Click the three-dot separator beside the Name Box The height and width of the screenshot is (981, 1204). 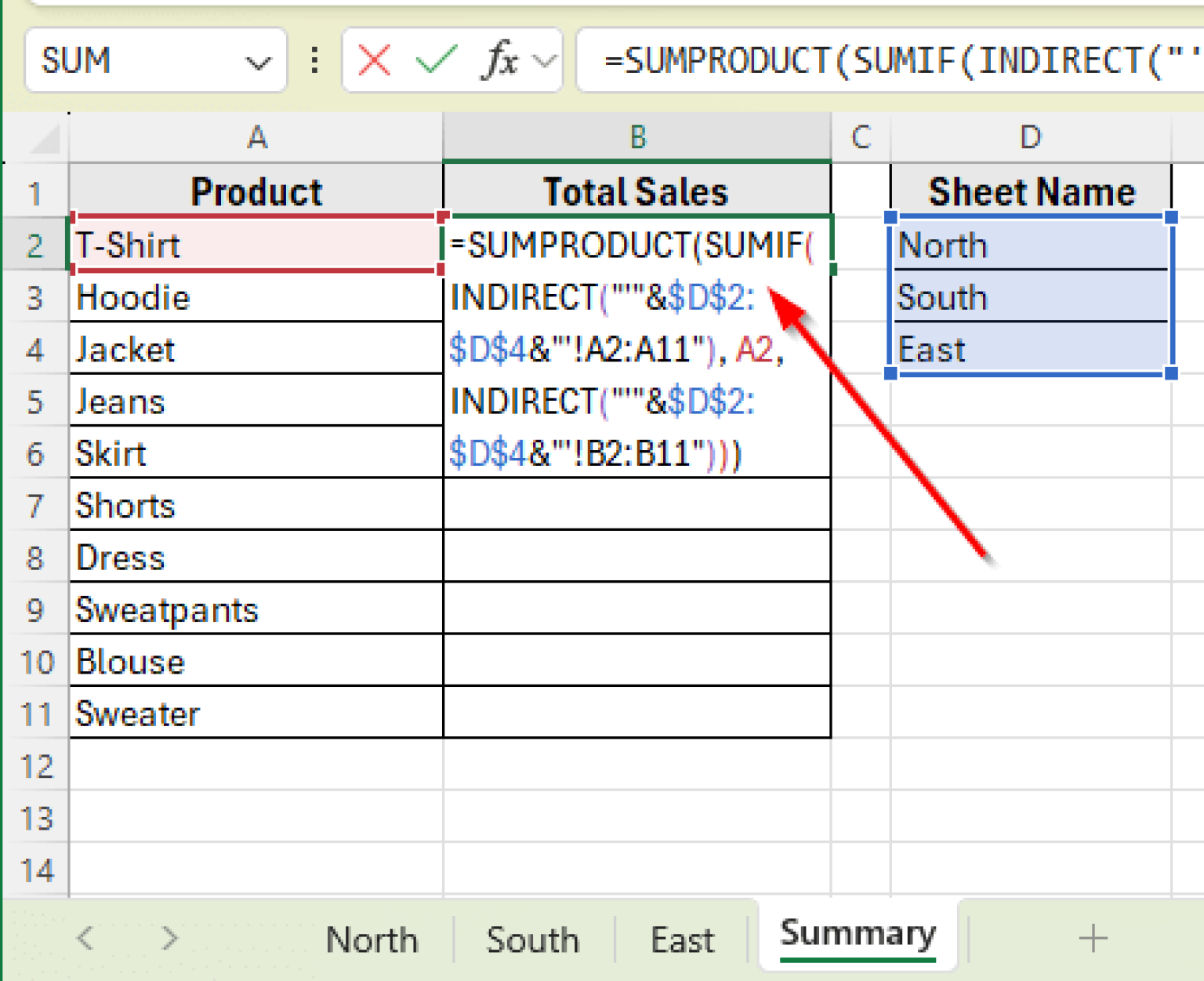pos(314,60)
